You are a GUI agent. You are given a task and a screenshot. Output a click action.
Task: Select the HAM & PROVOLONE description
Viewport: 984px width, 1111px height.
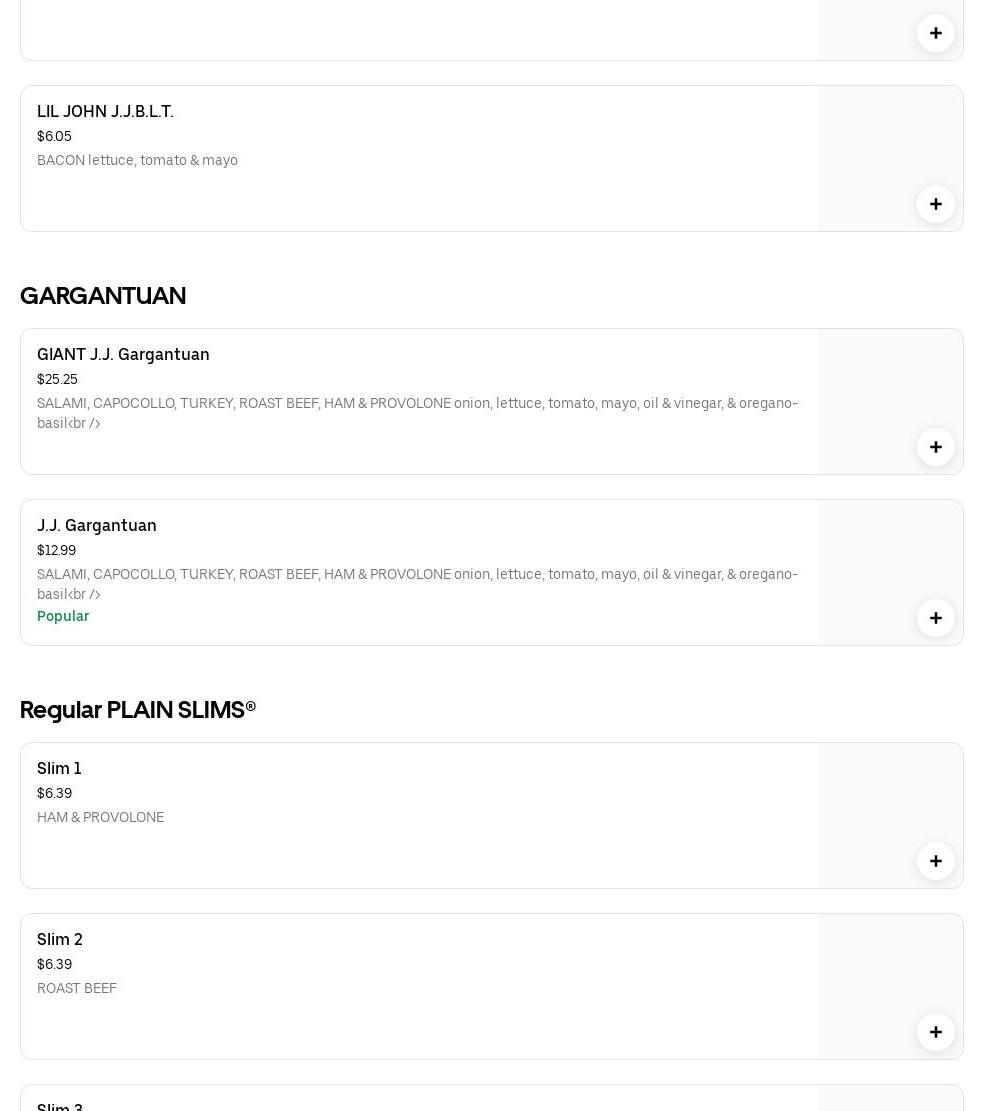coord(100,817)
